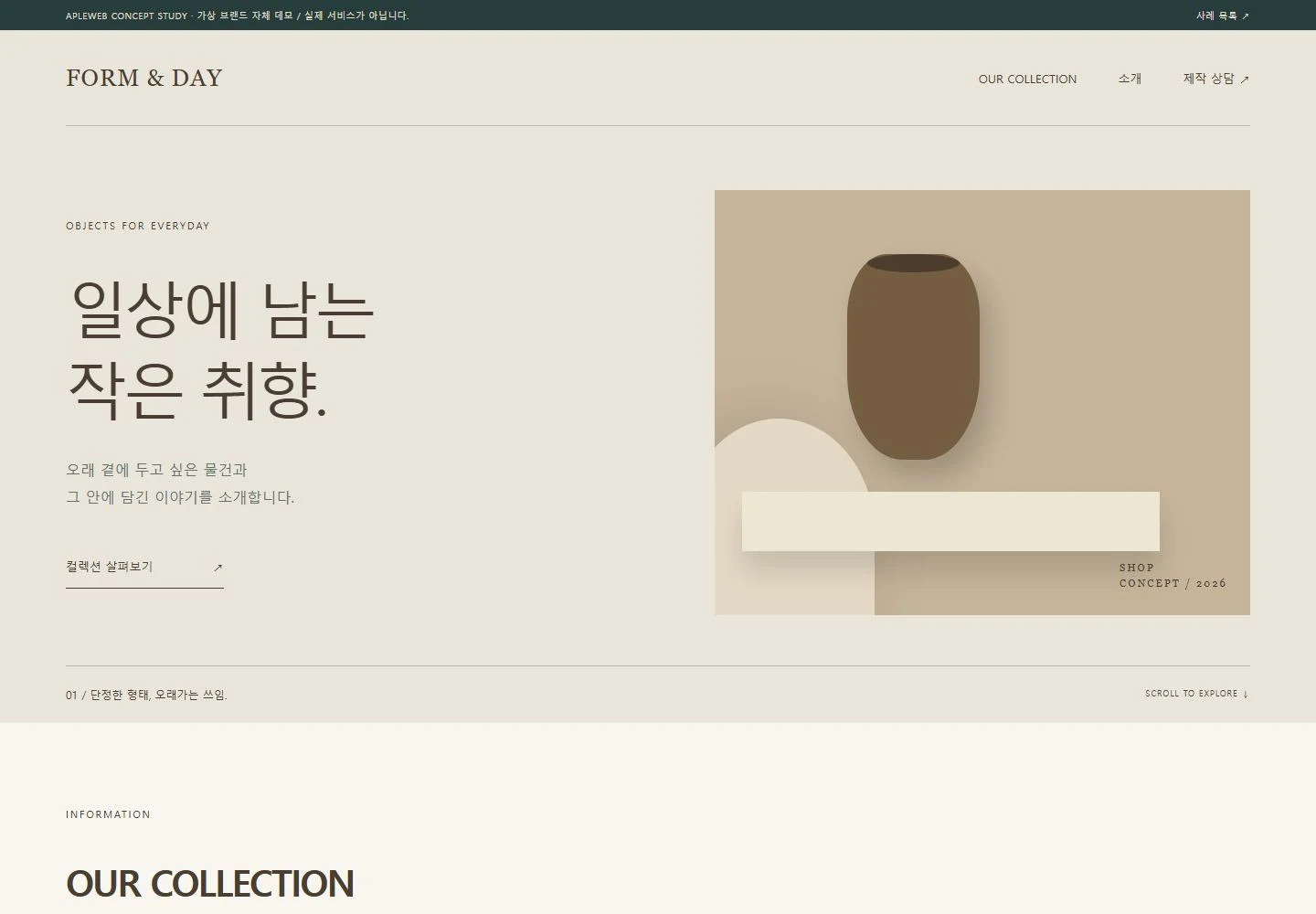Click the caption 01 / 단정한 형태, 오래가는 쓰임.
This screenshot has height=914, width=1316.
(x=146, y=695)
